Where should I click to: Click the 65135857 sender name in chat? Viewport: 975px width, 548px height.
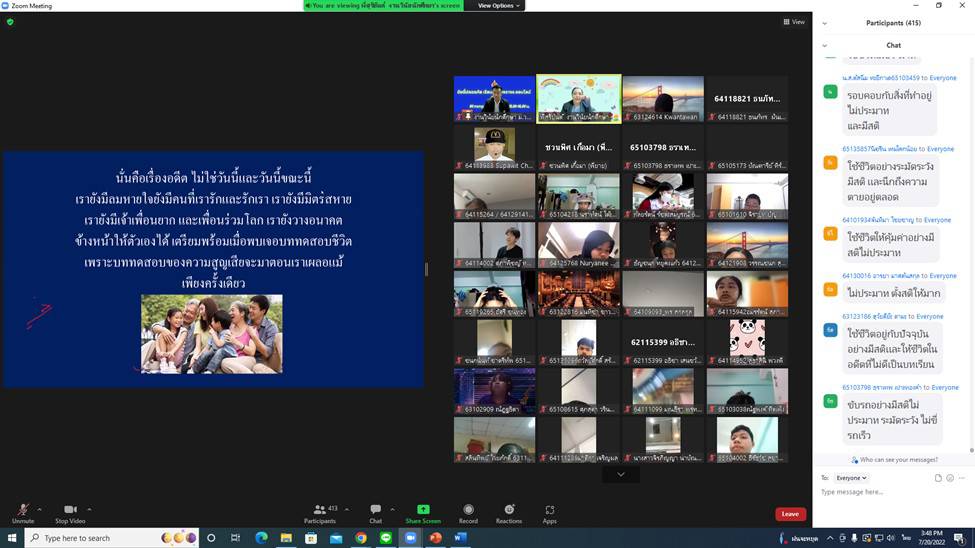pos(880,149)
